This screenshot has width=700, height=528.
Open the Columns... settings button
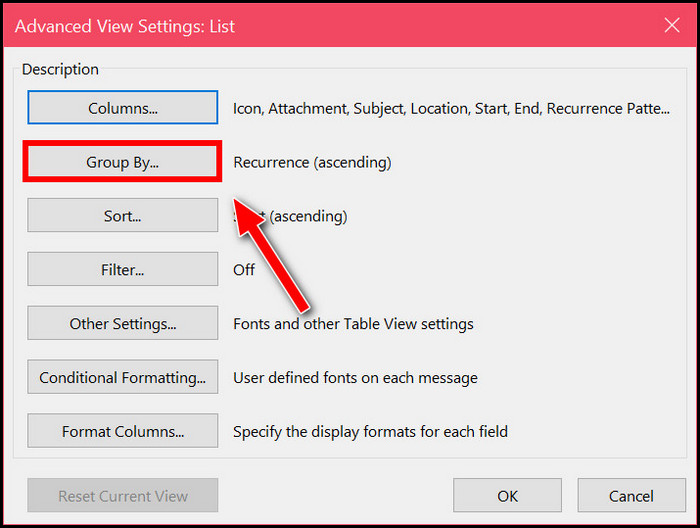[x=122, y=107]
